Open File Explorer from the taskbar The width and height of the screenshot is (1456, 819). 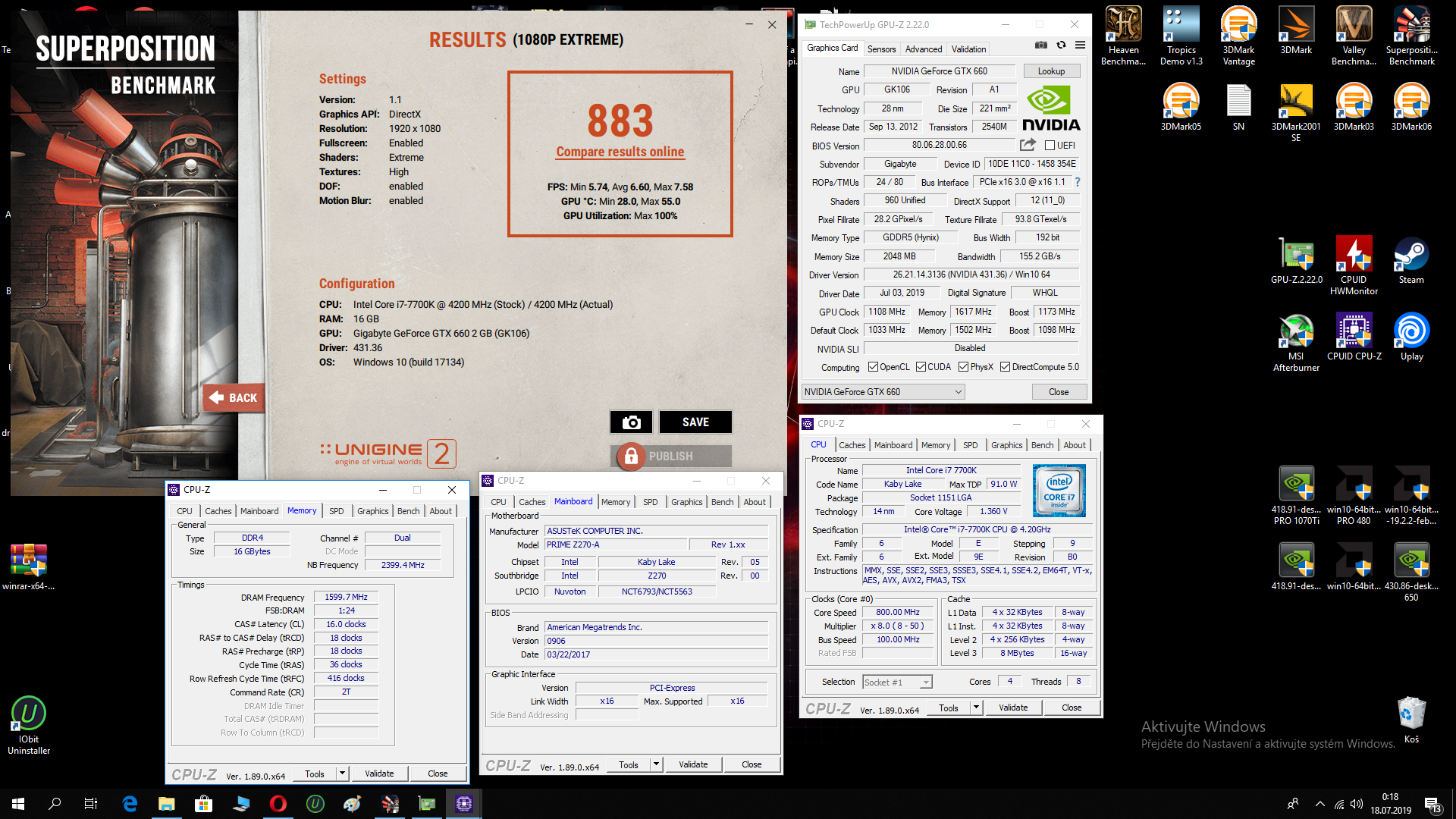point(167,804)
